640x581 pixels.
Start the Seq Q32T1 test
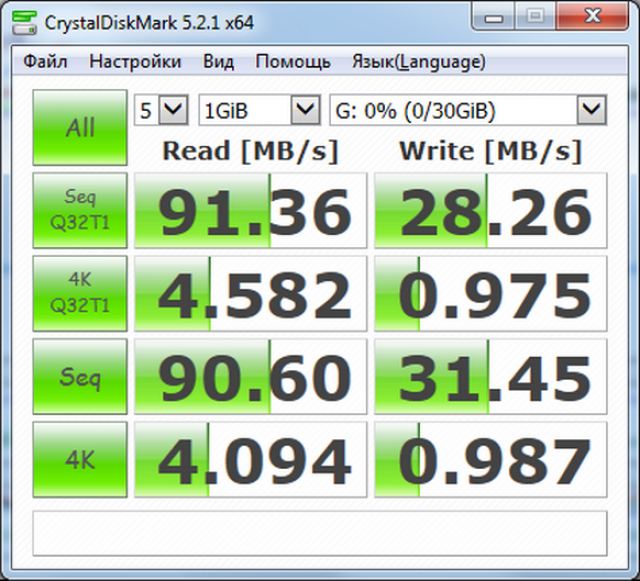(80, 211)
